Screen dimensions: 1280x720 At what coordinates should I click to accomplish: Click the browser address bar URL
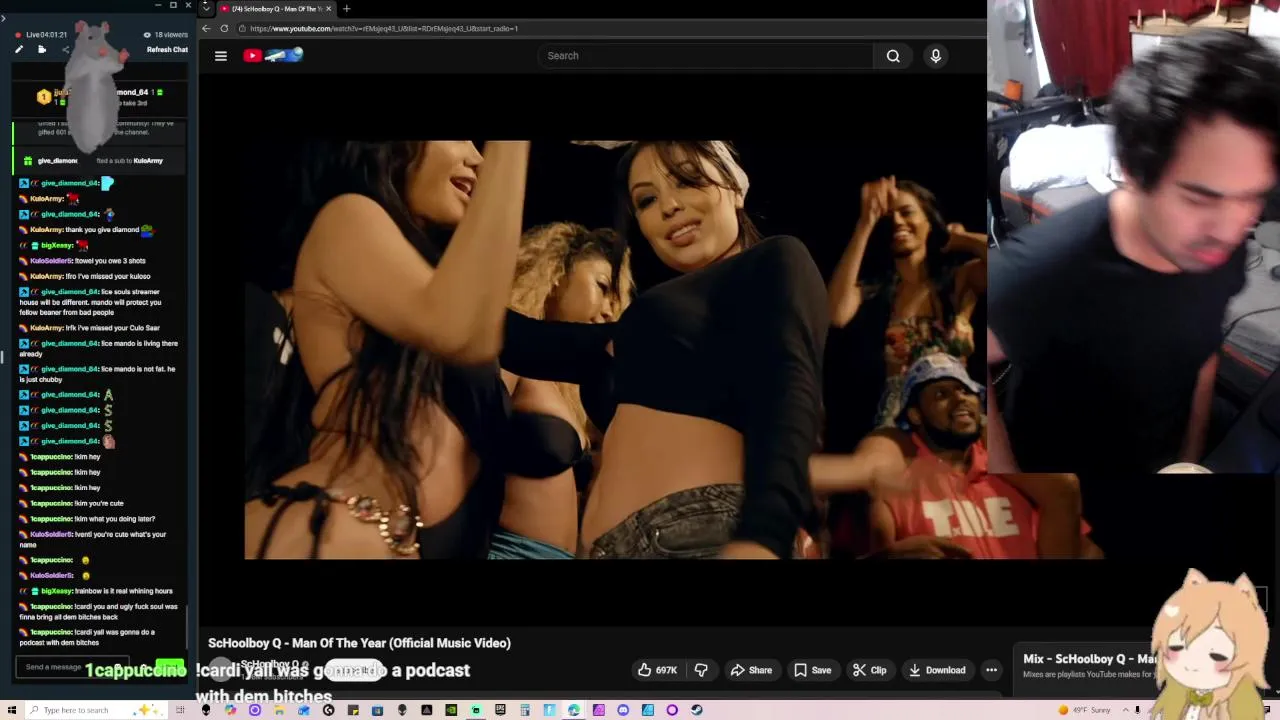pos(384,28)
